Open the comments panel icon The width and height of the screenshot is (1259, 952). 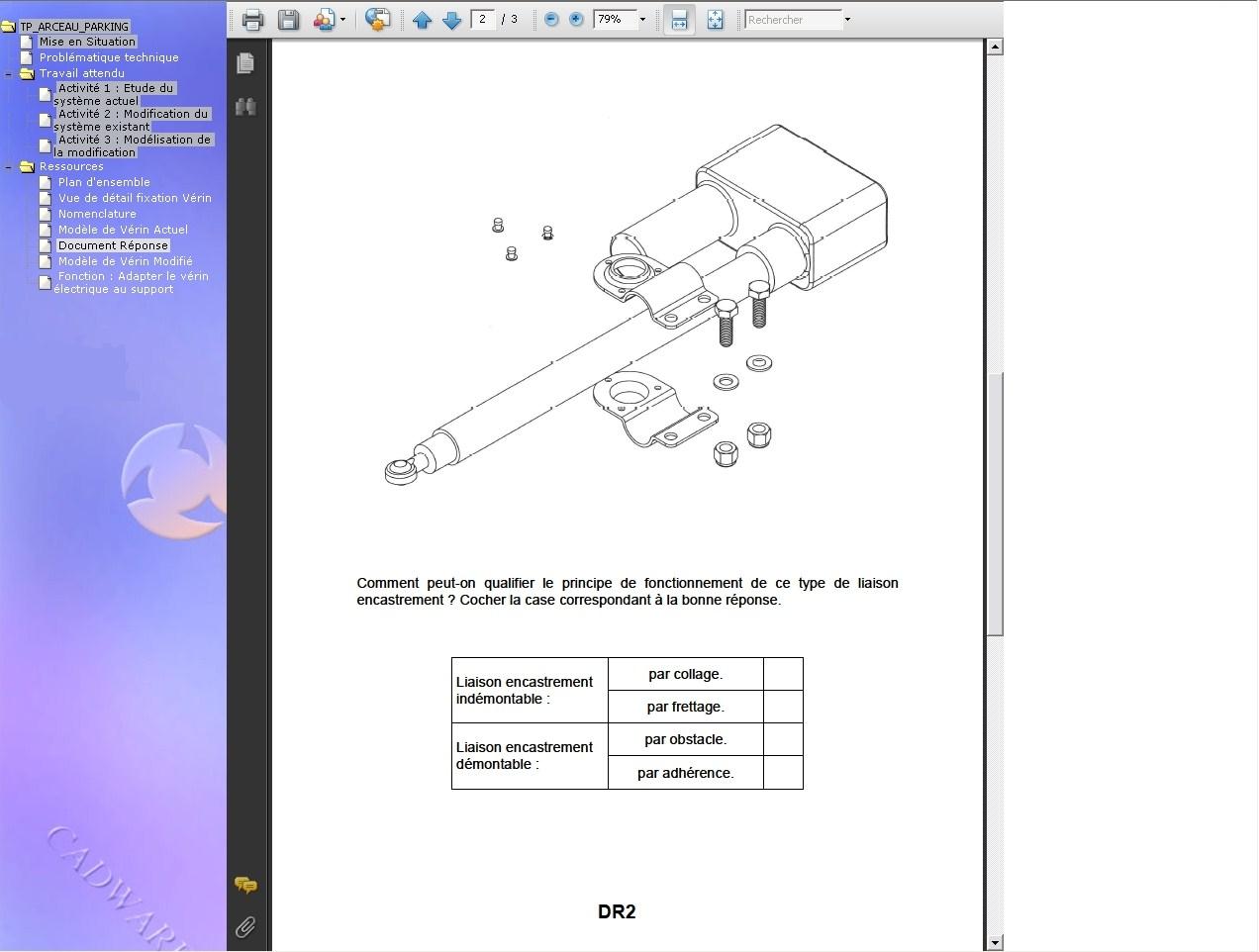245,884
